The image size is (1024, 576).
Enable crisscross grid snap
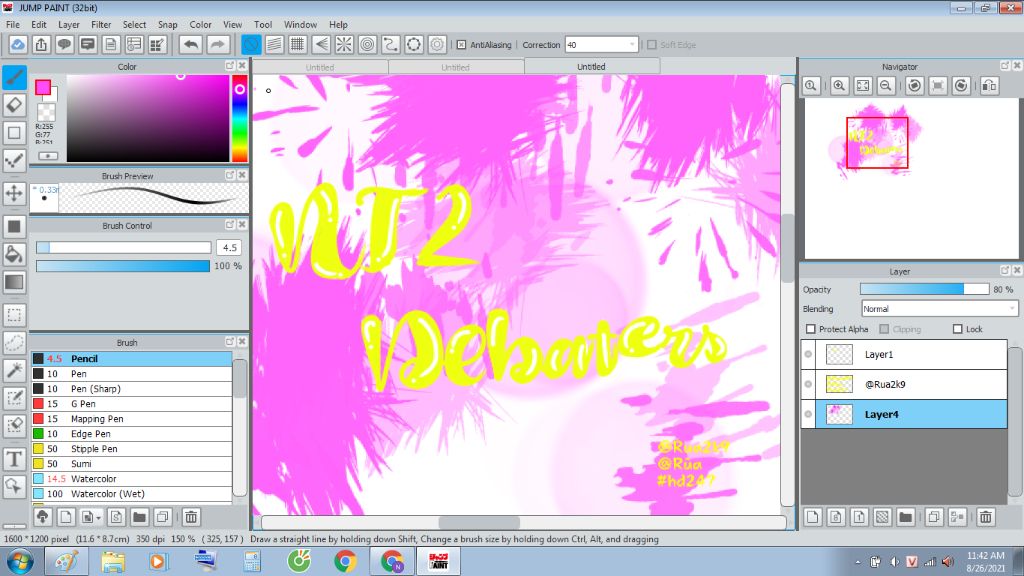(297, 44)
